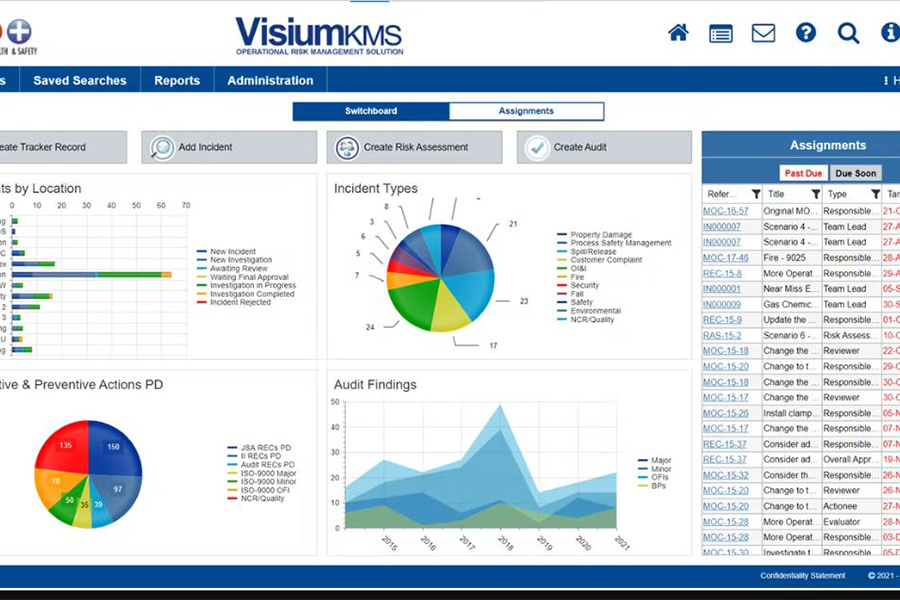Click the VisiumKMS logo
Viewport: 900px width, 600px height.
point(319,35)
